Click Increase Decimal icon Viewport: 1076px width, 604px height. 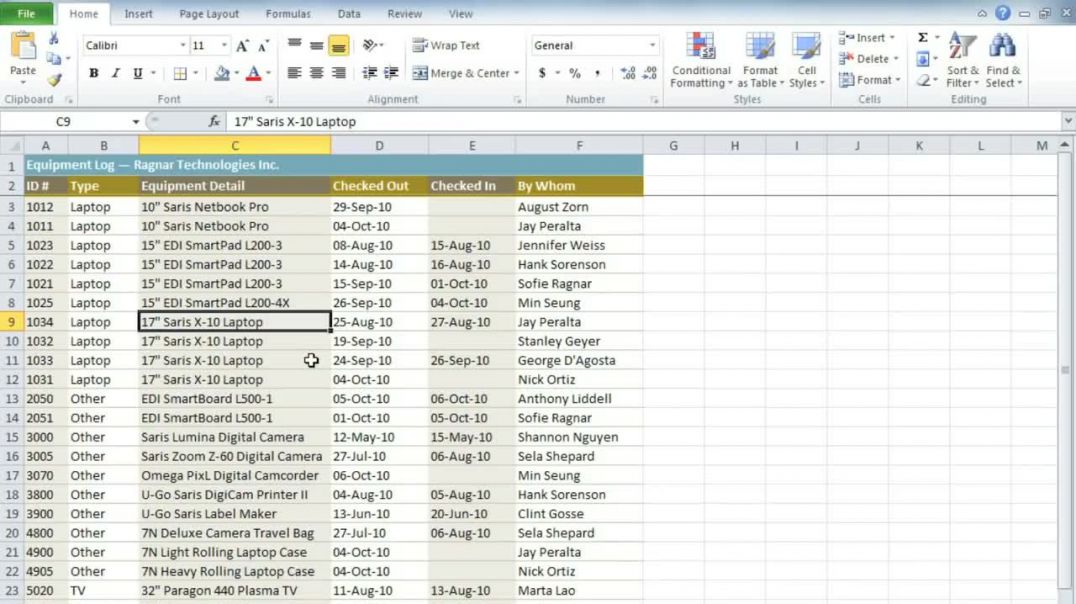(x=627, y=73)
